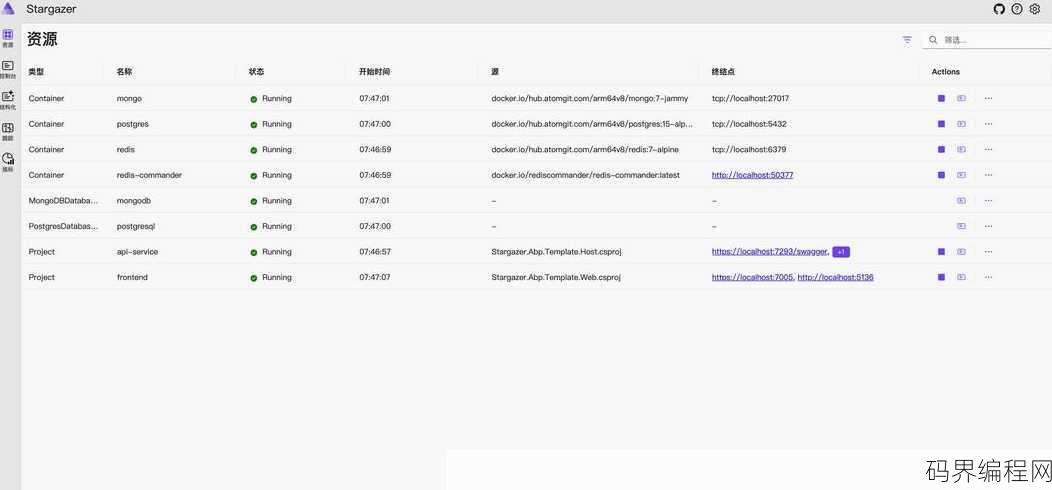Viewport: 1052px width, 490px height.
Task: Click the MongoDBDataba… type cell
Action: [63, 201]
